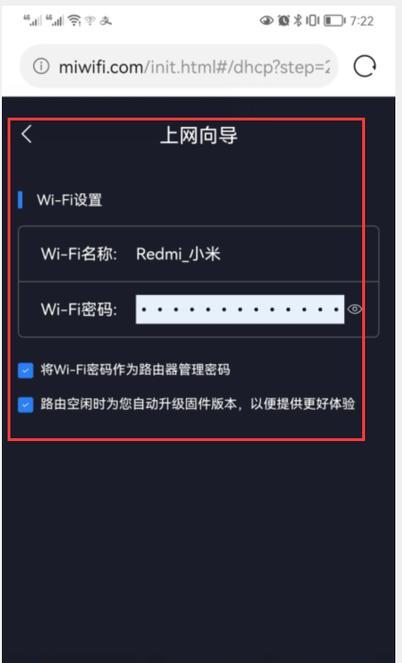The image size is (402, 663).
Task: Uncheck use Wi-Fi password as router admin password
Action: [x=26, y=370]
